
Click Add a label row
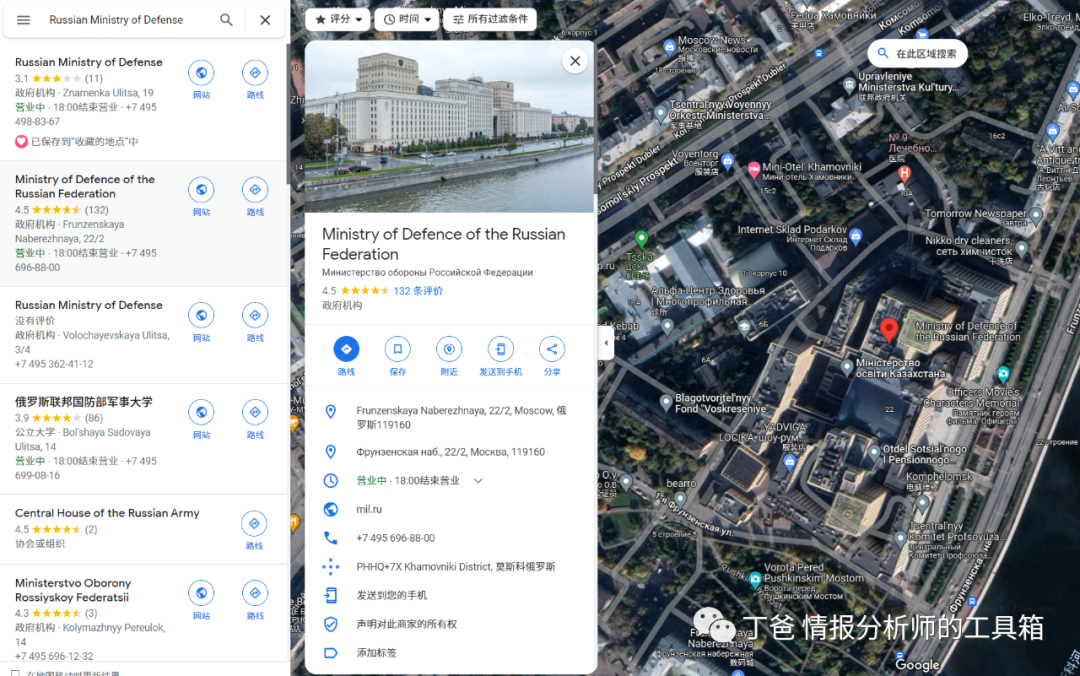click(x=450, y=653)
